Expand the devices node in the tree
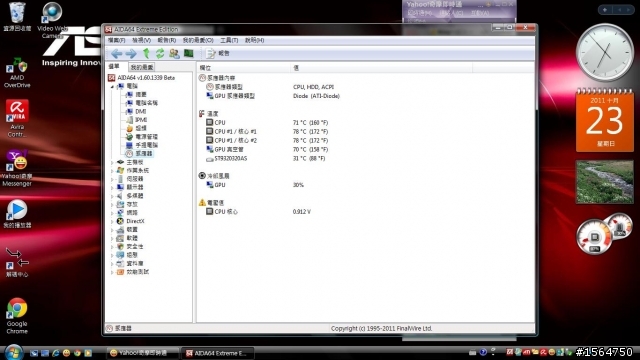640x360 pixels. [112, 230]
